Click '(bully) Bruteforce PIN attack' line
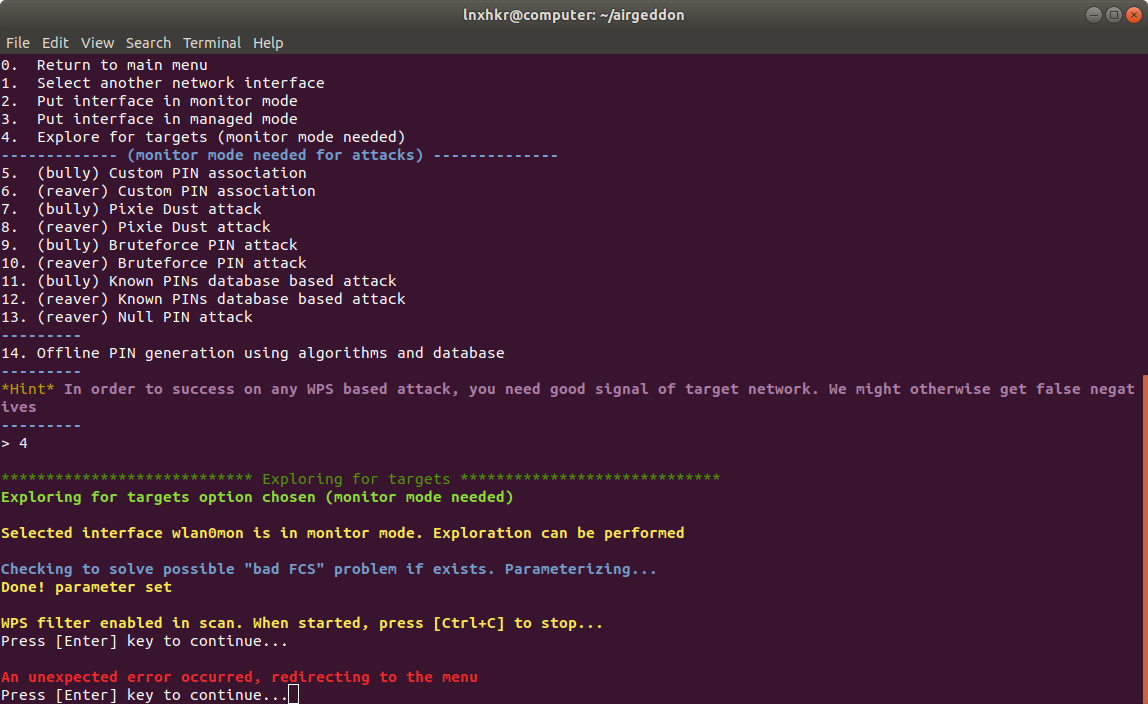Image resolution: width=1148 pixels, height=704 pixels. pyautogui.click(x=149, y=245)
